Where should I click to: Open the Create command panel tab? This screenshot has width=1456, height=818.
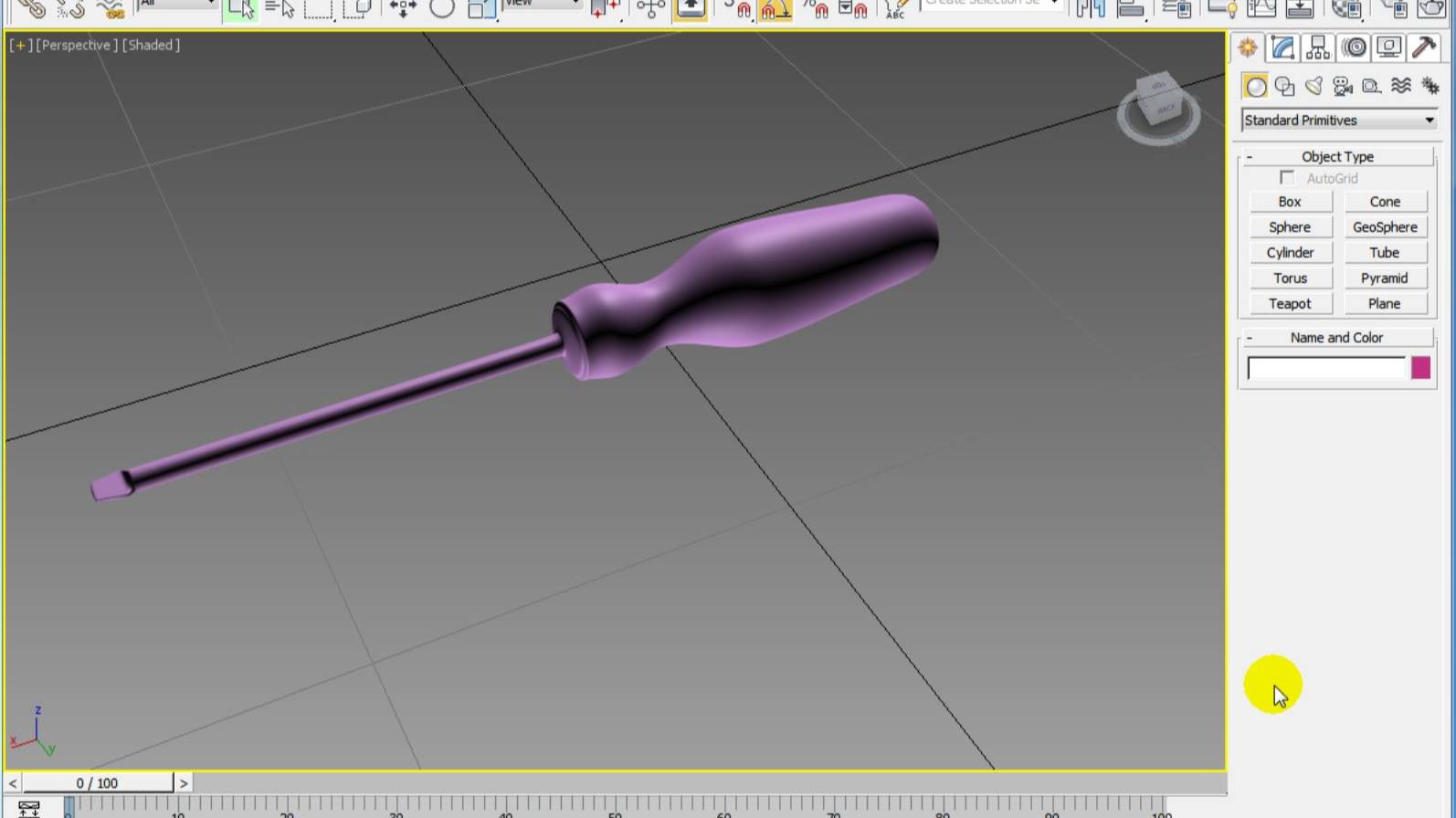tap(1248, 47)
